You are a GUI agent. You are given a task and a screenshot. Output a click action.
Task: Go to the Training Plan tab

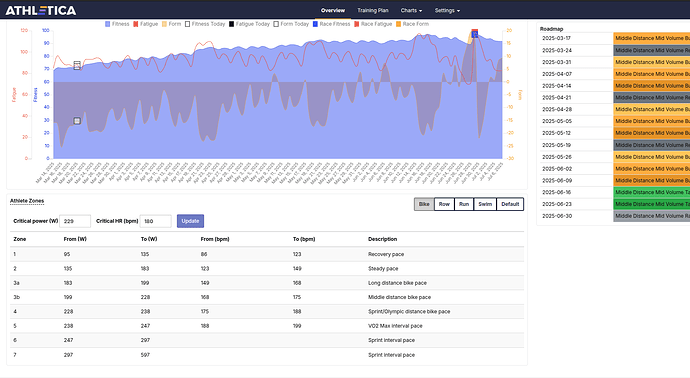(x=373, y=11)
